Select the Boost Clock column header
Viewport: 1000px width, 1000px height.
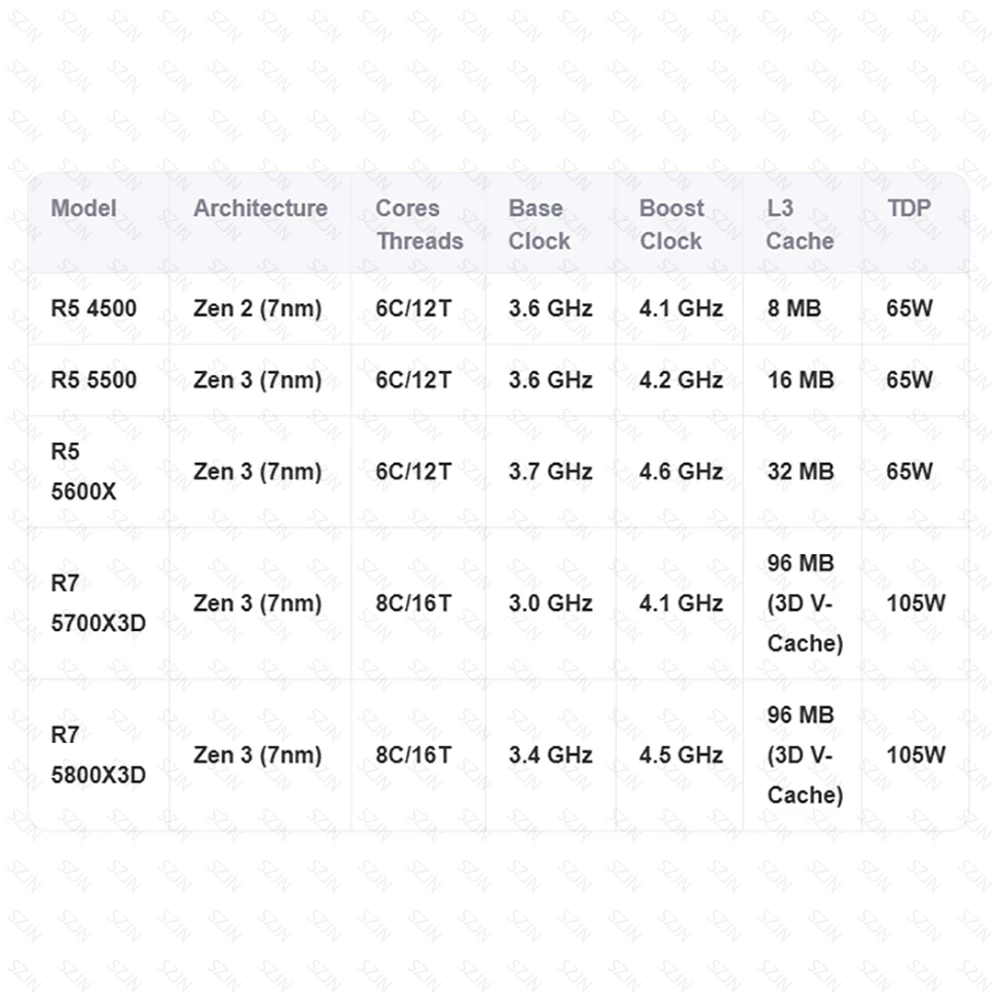pos(672,224)
